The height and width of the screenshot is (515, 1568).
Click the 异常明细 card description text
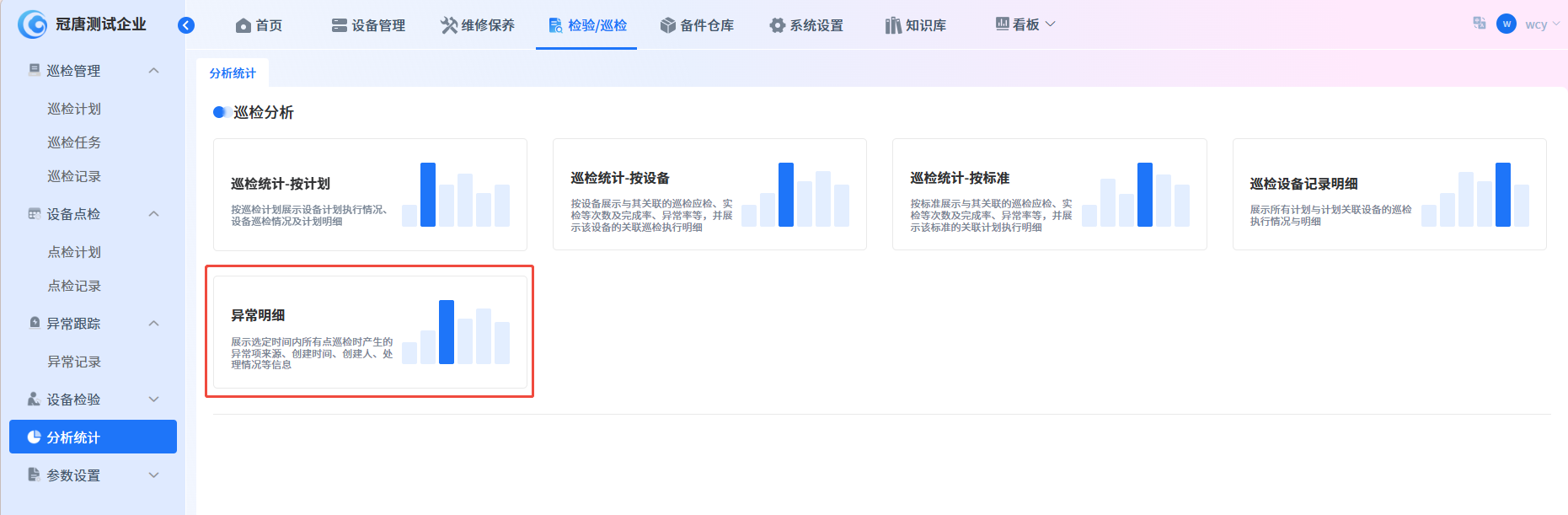click(312, 353)
